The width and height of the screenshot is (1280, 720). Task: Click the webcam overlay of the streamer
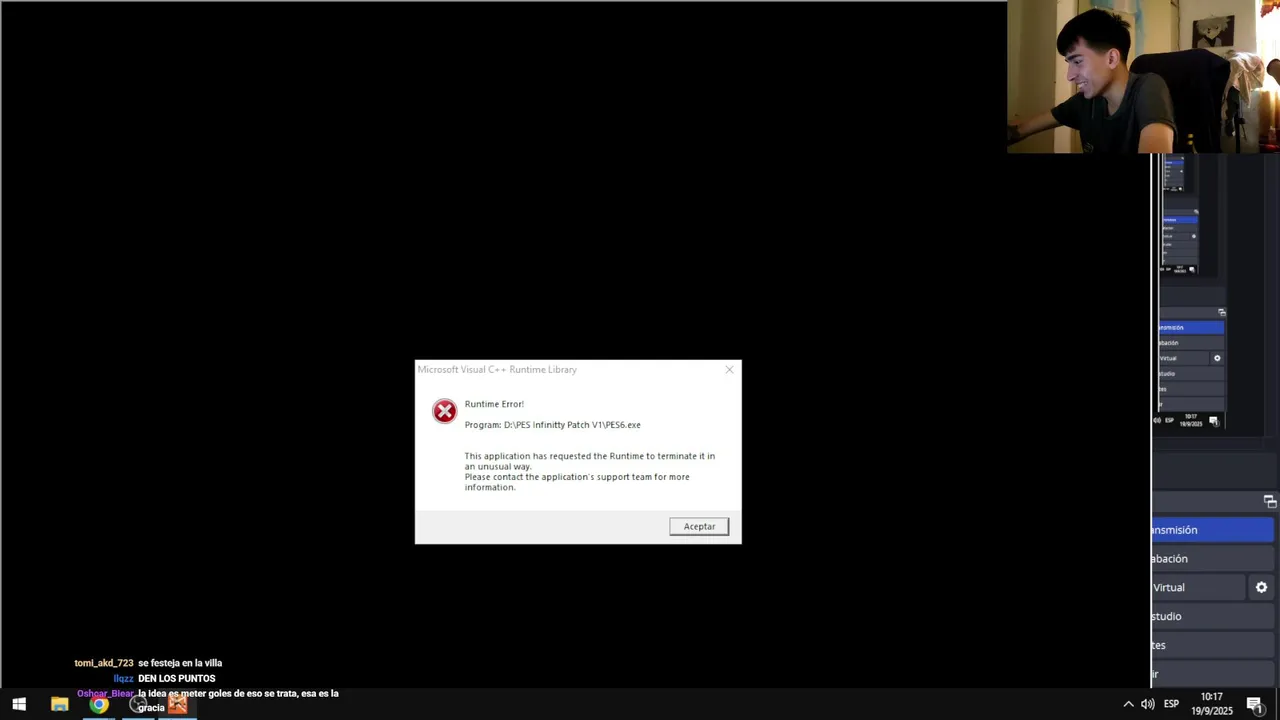tap(1143, 76)
